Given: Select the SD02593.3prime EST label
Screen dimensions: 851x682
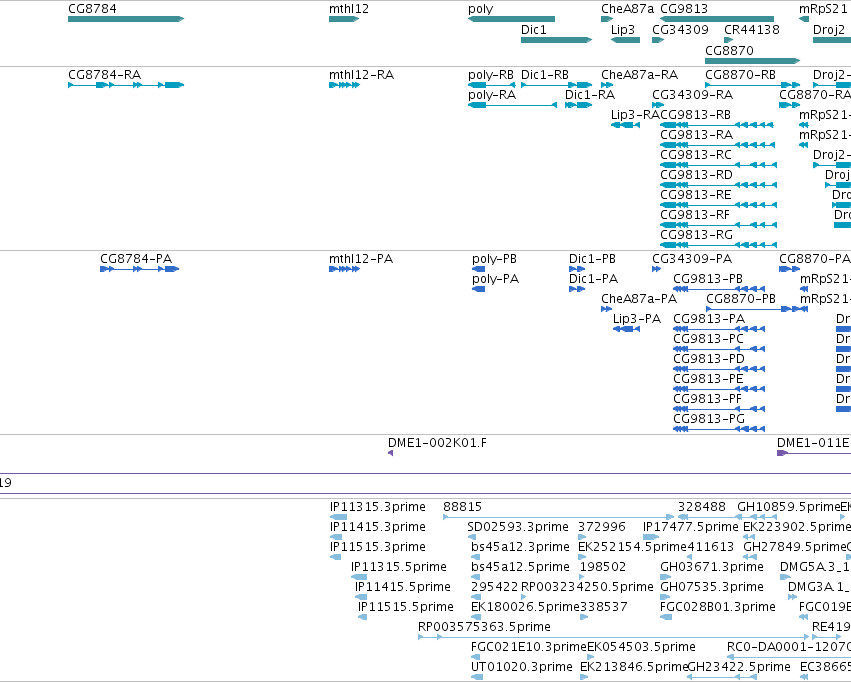Looking at the screenshot, I should [518, 527].
